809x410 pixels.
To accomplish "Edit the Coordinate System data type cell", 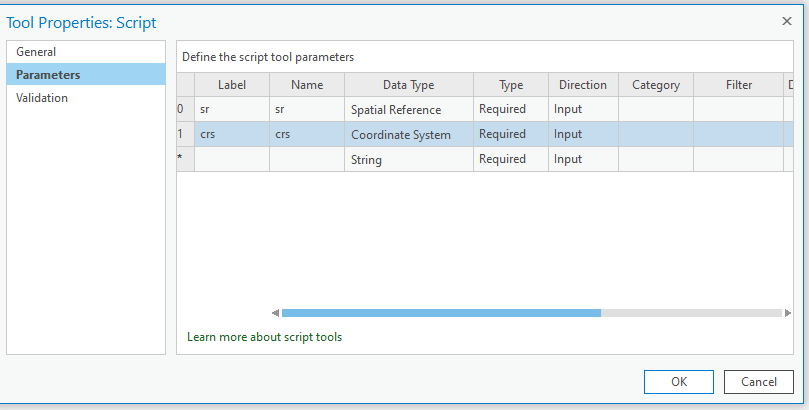I will pos(408,134).
